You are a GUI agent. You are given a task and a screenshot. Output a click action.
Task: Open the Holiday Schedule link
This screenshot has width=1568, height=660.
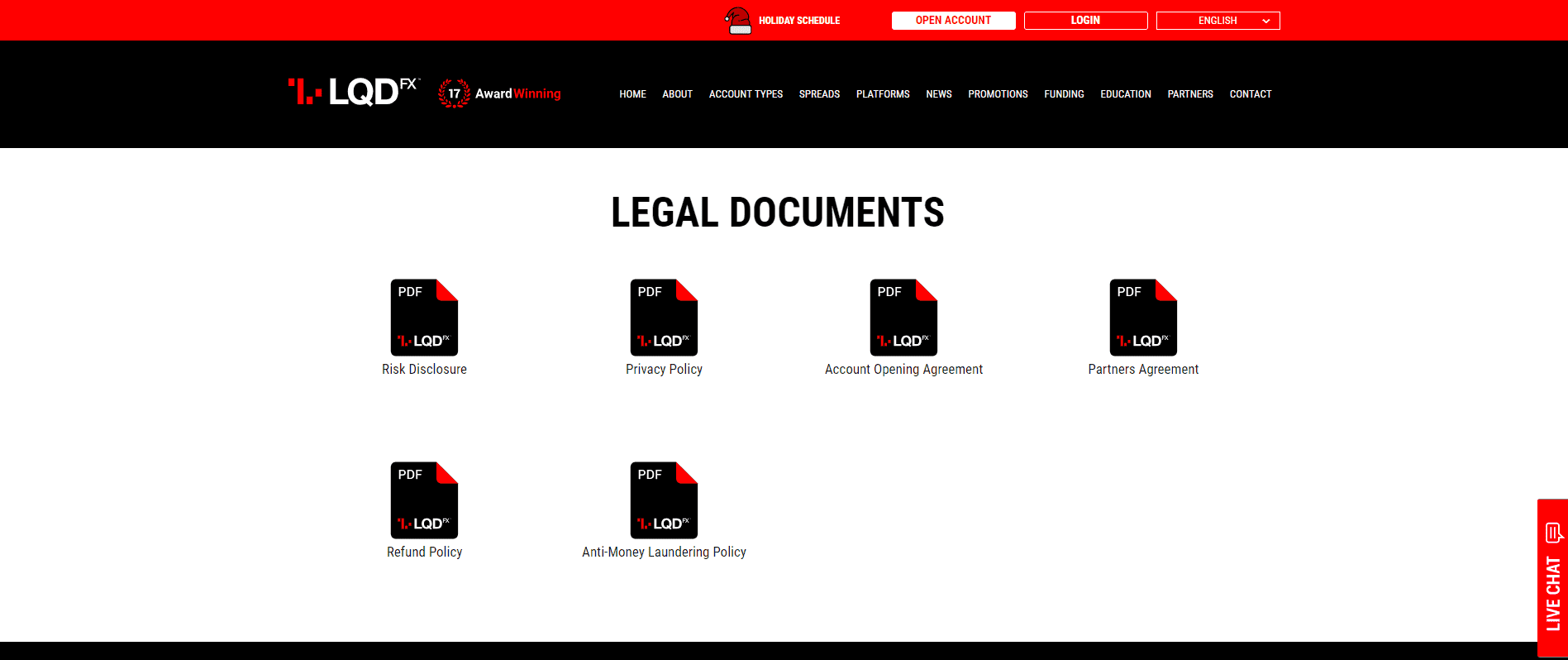799,21
